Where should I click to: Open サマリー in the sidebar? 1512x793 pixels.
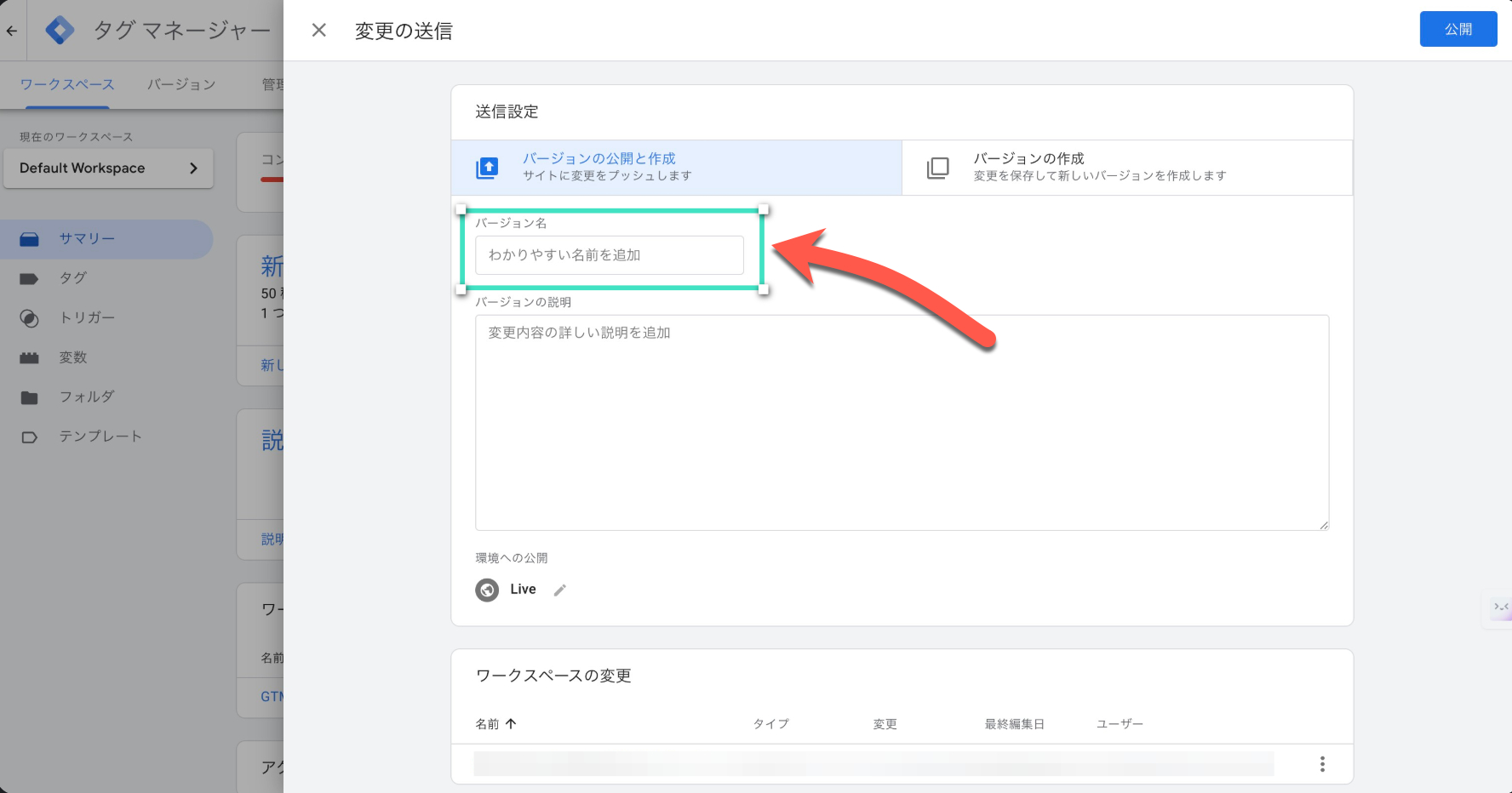tap(87, 239)
